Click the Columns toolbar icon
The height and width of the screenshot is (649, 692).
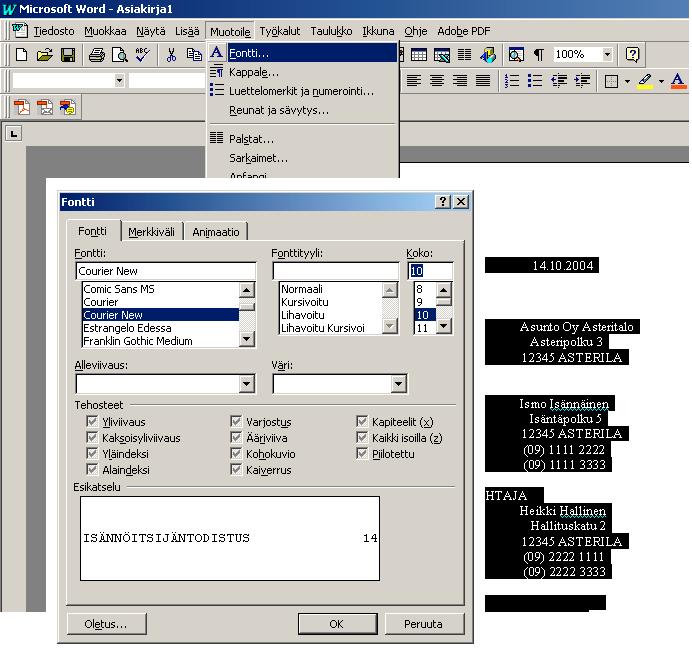tap(464, 55)
